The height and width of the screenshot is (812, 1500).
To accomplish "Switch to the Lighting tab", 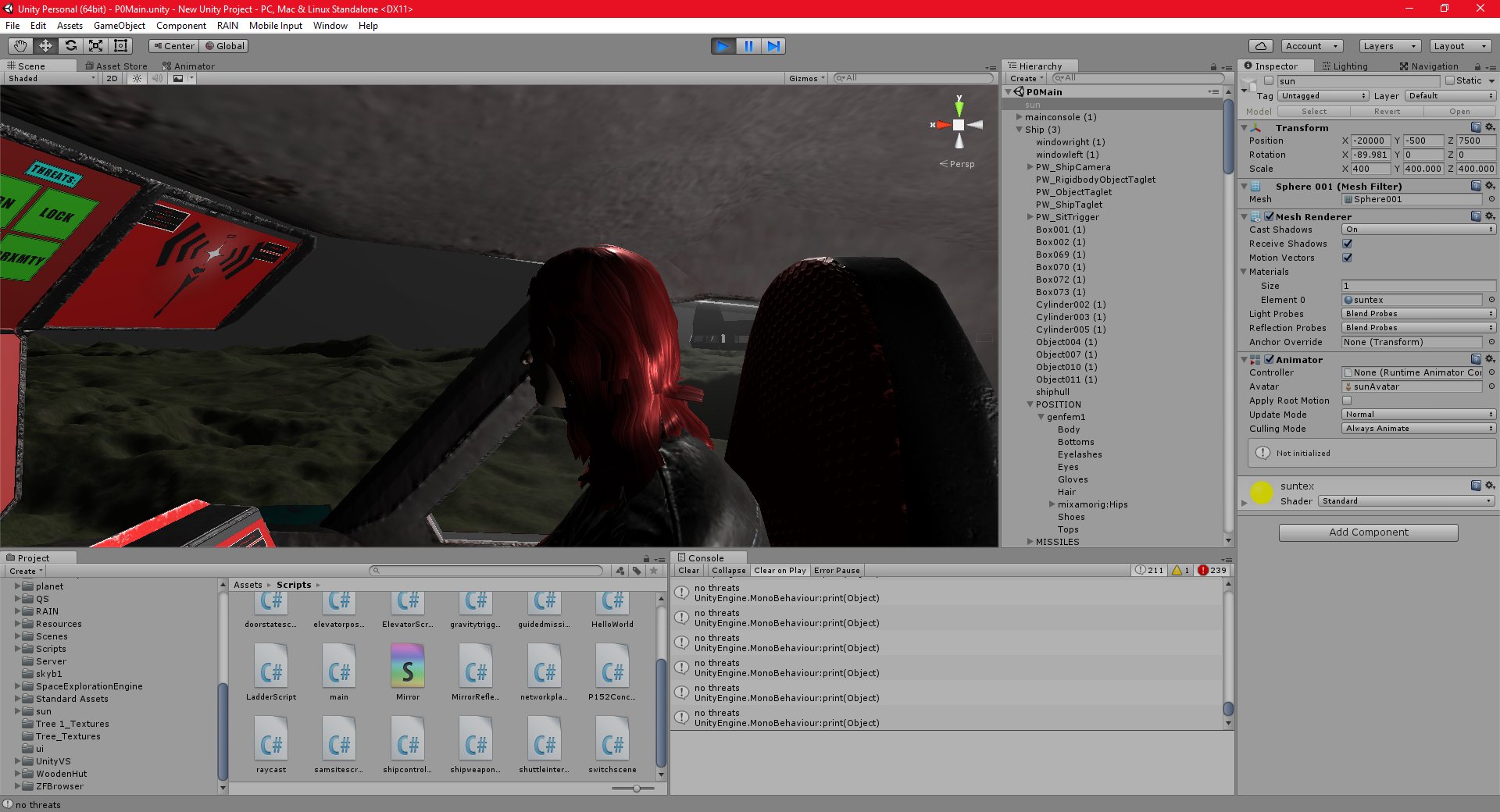I will click(1345, 66).
